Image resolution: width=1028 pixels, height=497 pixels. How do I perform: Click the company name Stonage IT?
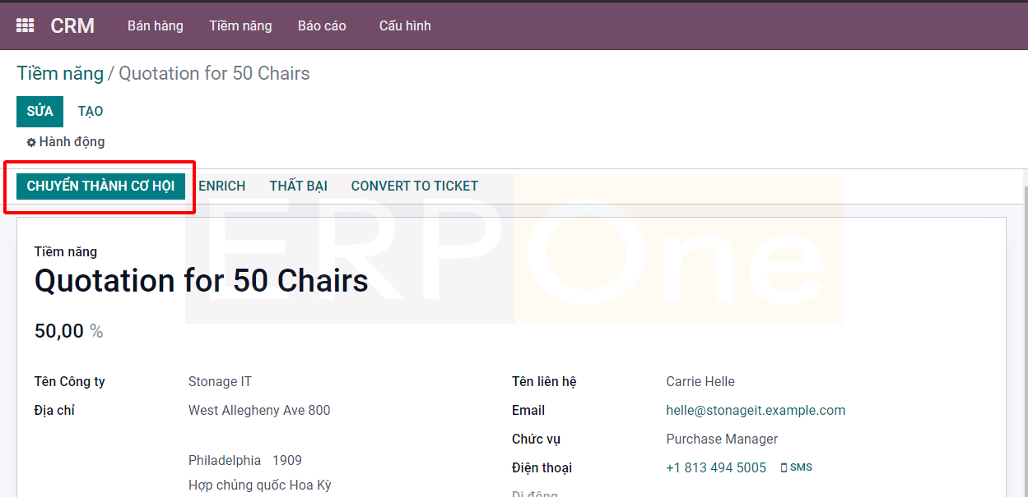click(x=220, y=382)
